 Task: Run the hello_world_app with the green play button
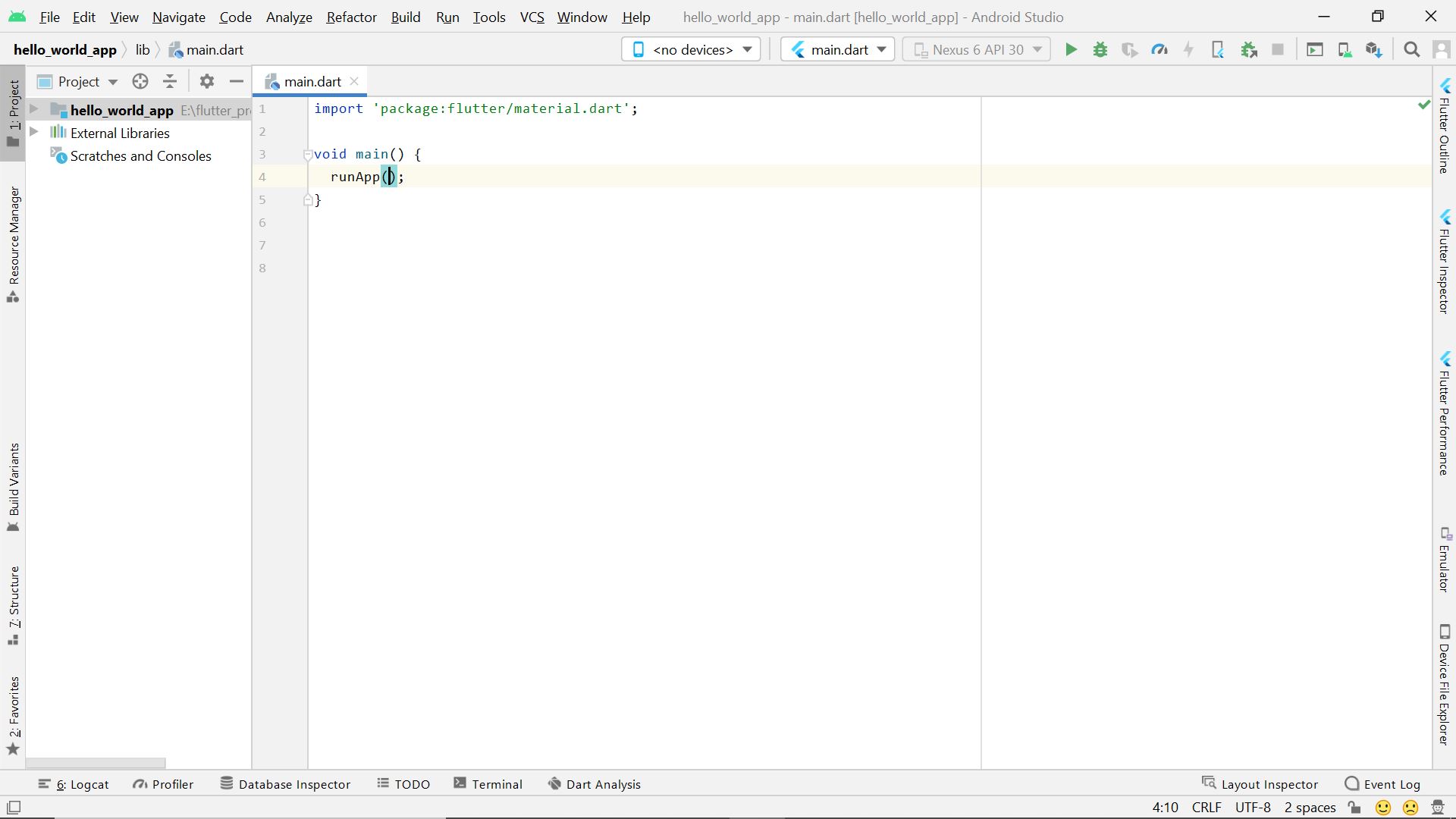[x=1070, y=49]
